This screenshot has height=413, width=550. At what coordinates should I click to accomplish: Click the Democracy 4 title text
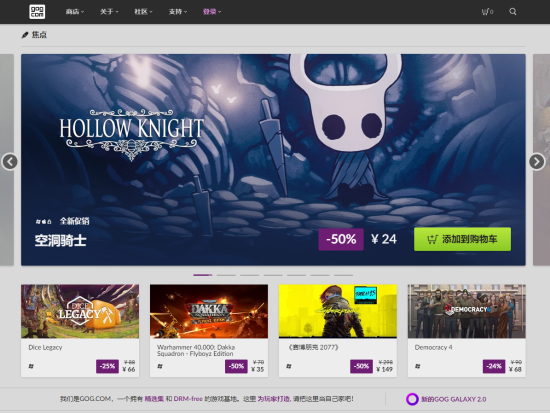434,347
